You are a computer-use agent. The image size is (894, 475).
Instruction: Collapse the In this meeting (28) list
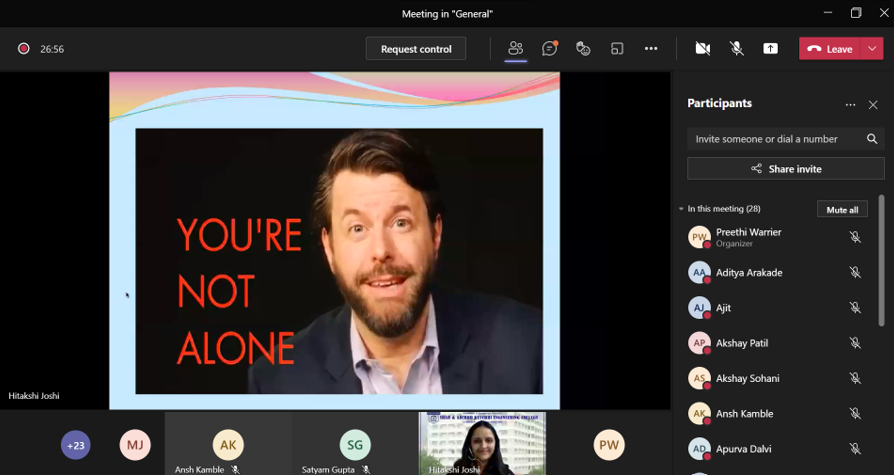click(681, 209)
